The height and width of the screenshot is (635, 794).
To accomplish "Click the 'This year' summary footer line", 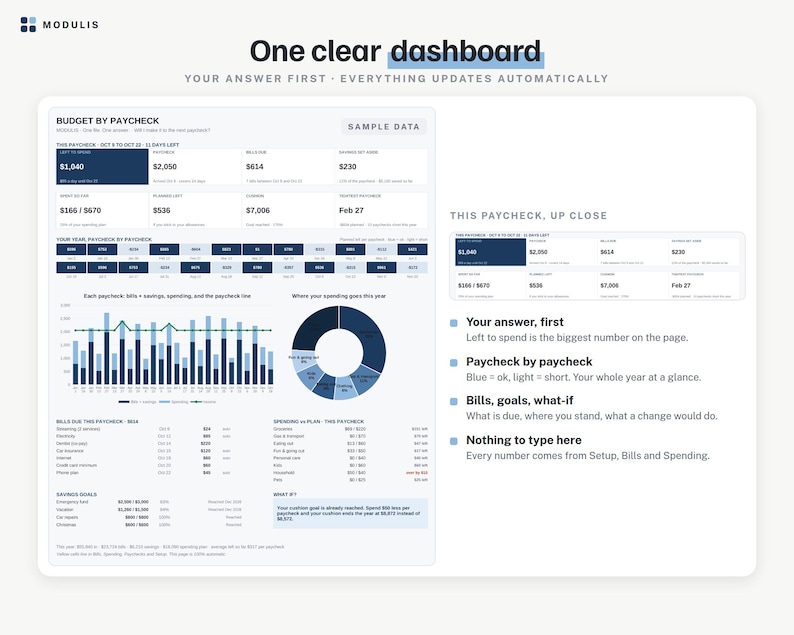I will (170, 547).
